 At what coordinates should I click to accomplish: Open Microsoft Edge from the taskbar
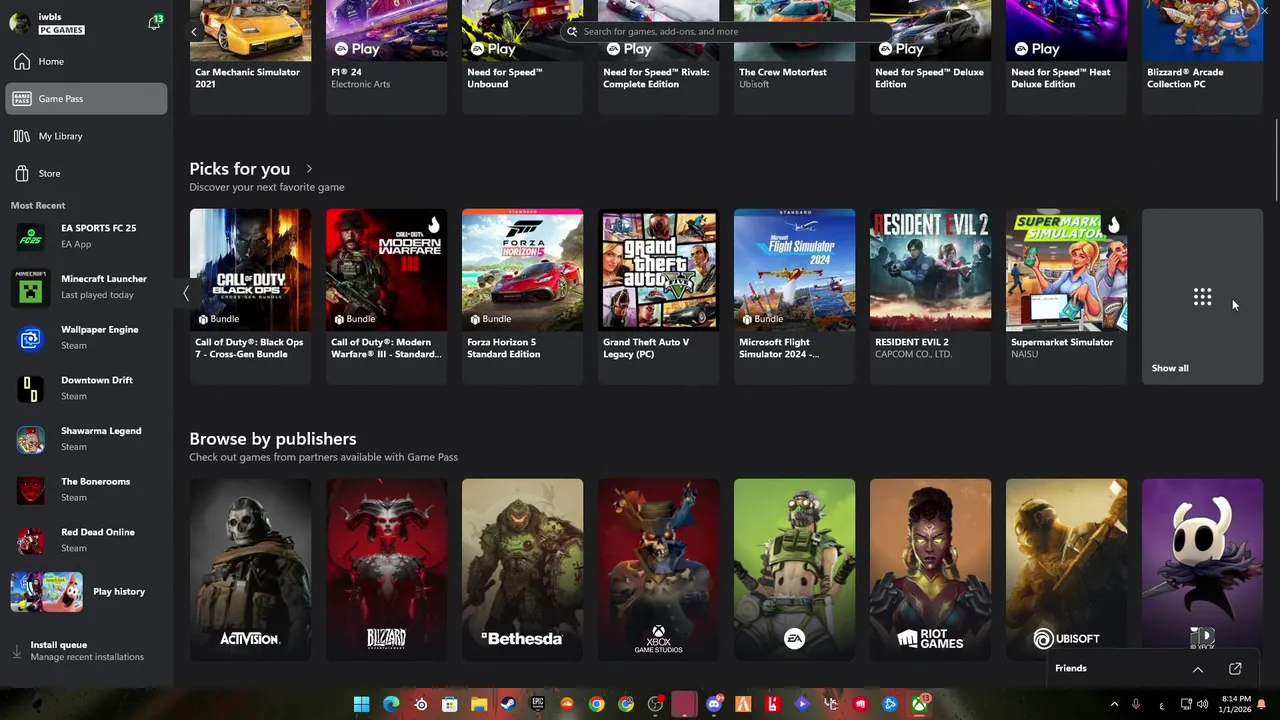(x=391, y=704)
